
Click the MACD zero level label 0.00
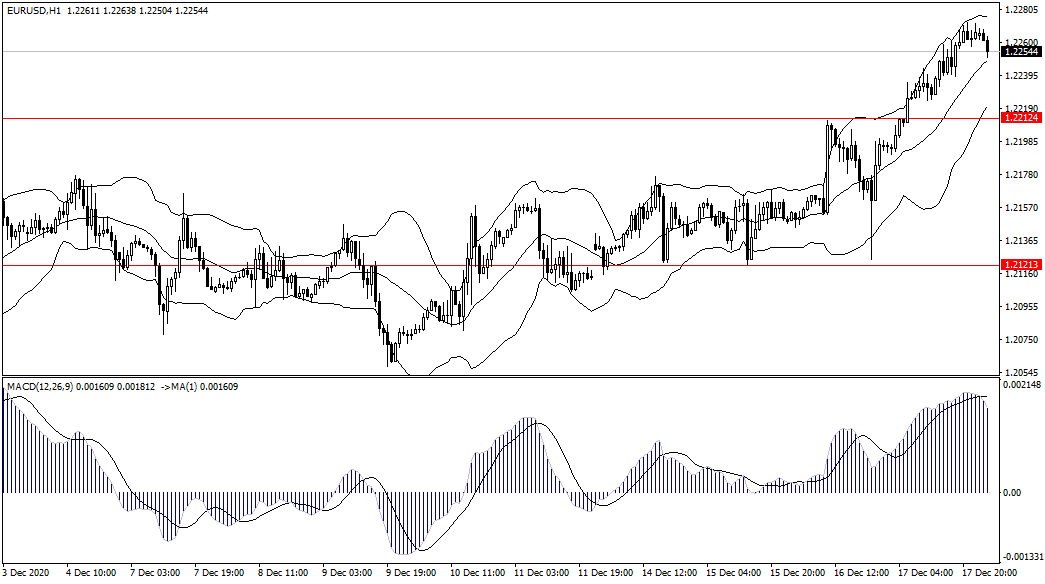click(x=1011, y=493)
